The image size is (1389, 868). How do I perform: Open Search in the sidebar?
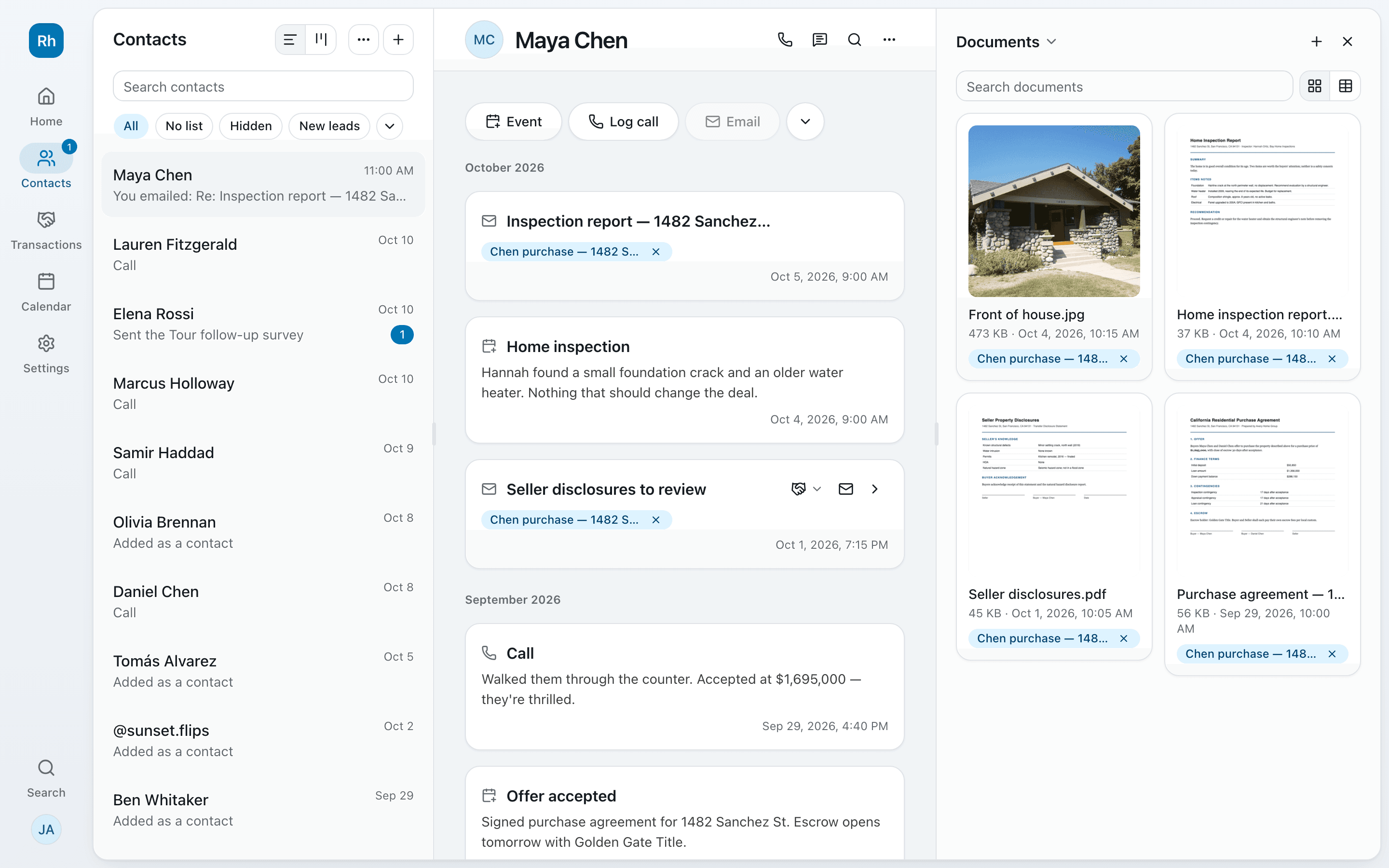pos(46,778)
